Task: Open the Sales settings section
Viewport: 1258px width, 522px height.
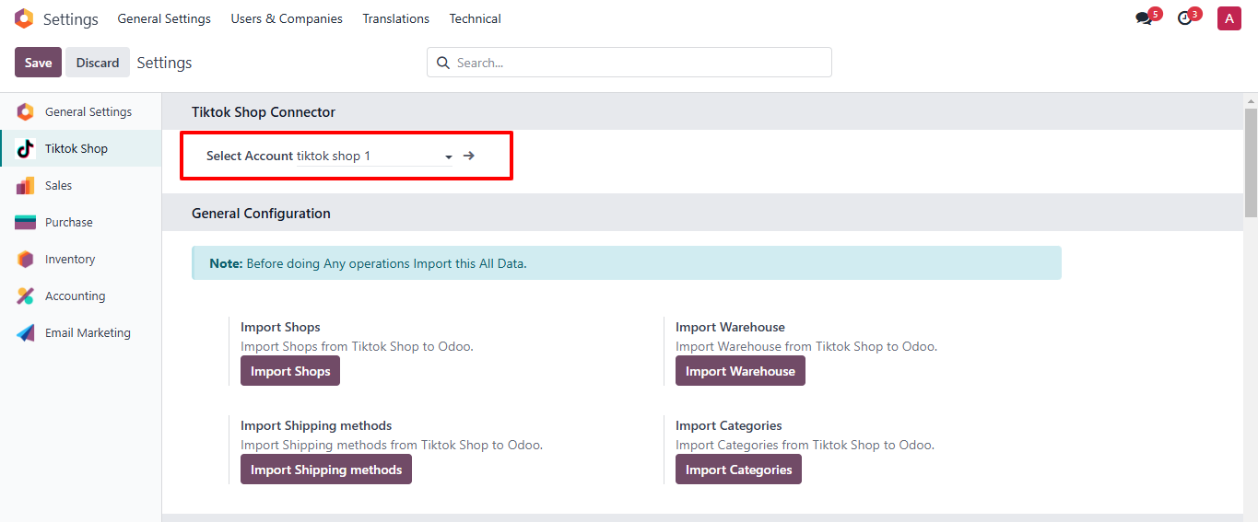Action: tap(58, 186)
